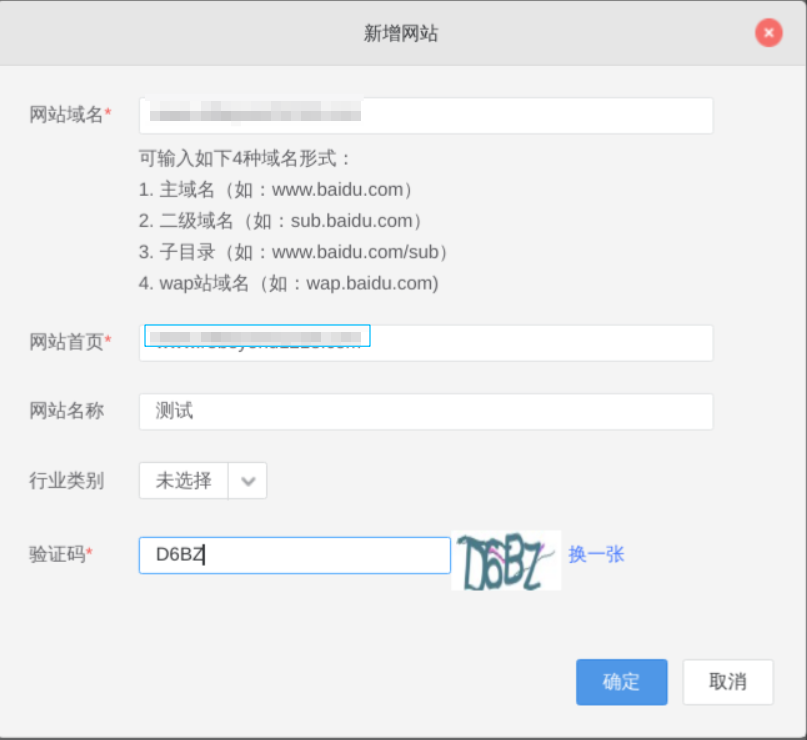The image size is (807, 740).
Task: Click the 验证码 input field with D6BZ
Action: [x=295, y=555]
